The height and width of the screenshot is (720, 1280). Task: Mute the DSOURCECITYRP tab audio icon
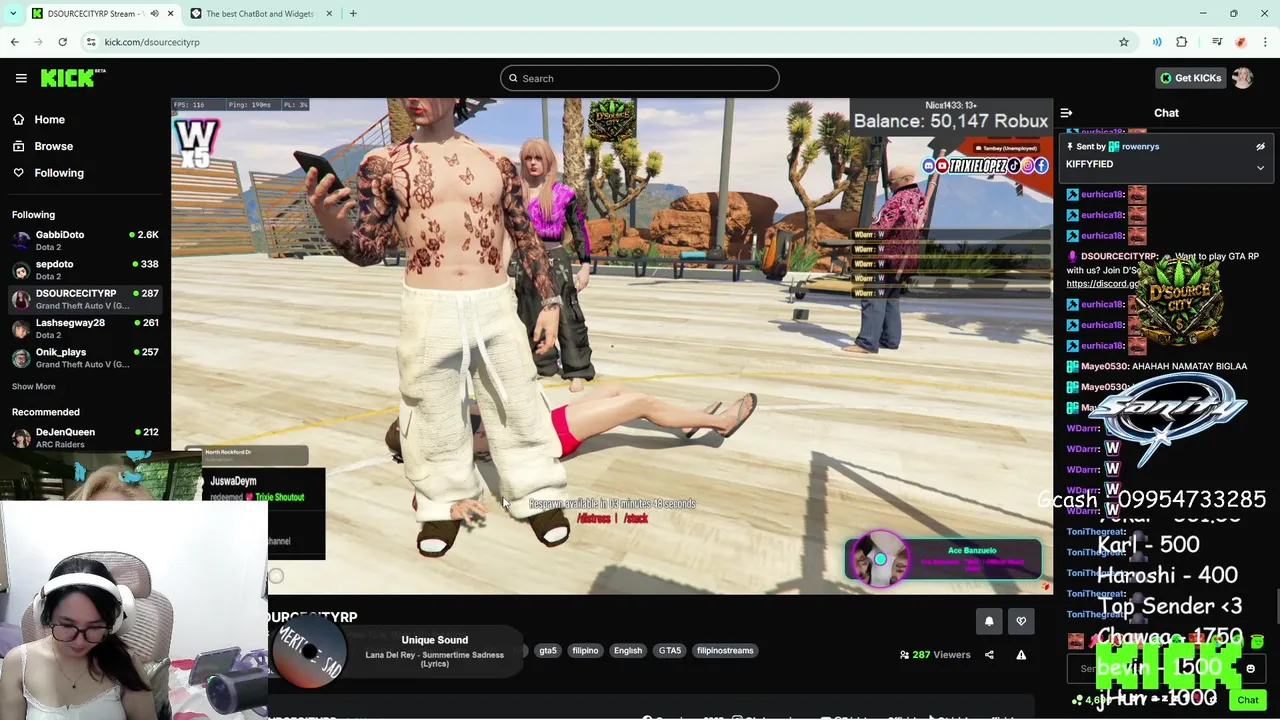click(154, 14)
